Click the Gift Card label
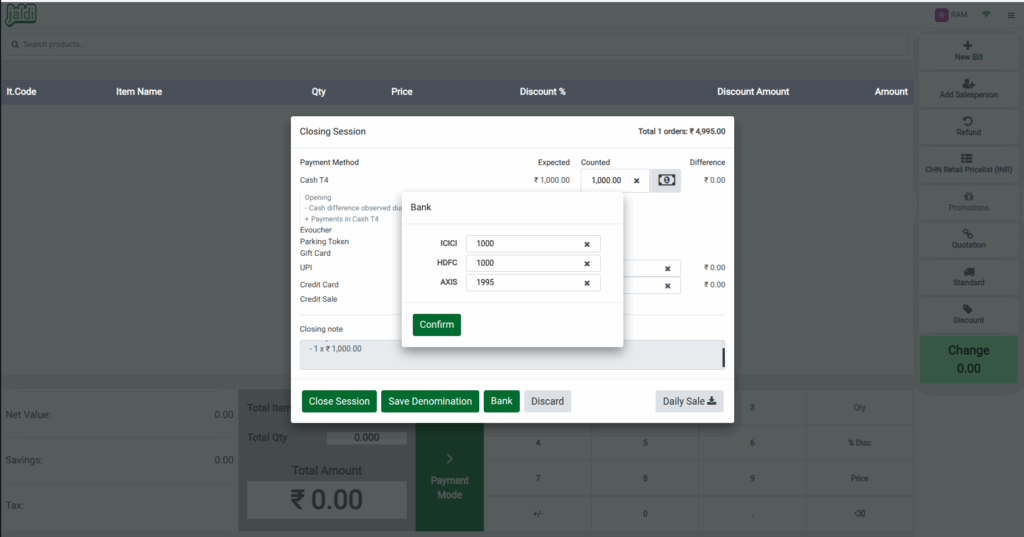 (315, 253)
